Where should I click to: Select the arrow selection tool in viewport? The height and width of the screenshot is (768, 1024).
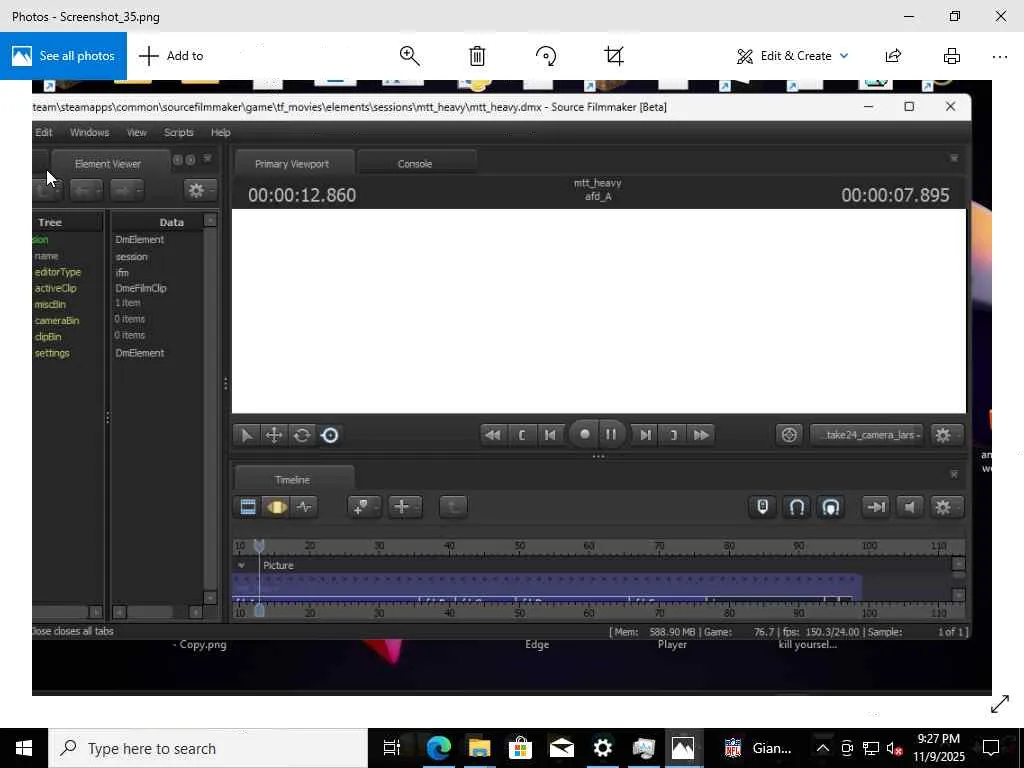(246, 435)
